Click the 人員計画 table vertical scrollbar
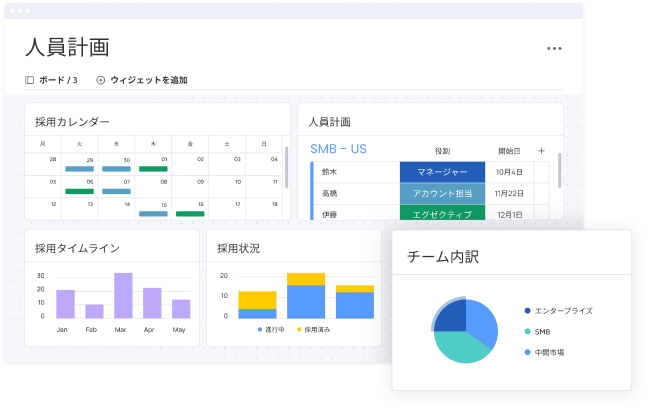Screen dimensions: 653x413 pyautogui.click(x=560, y=170)
